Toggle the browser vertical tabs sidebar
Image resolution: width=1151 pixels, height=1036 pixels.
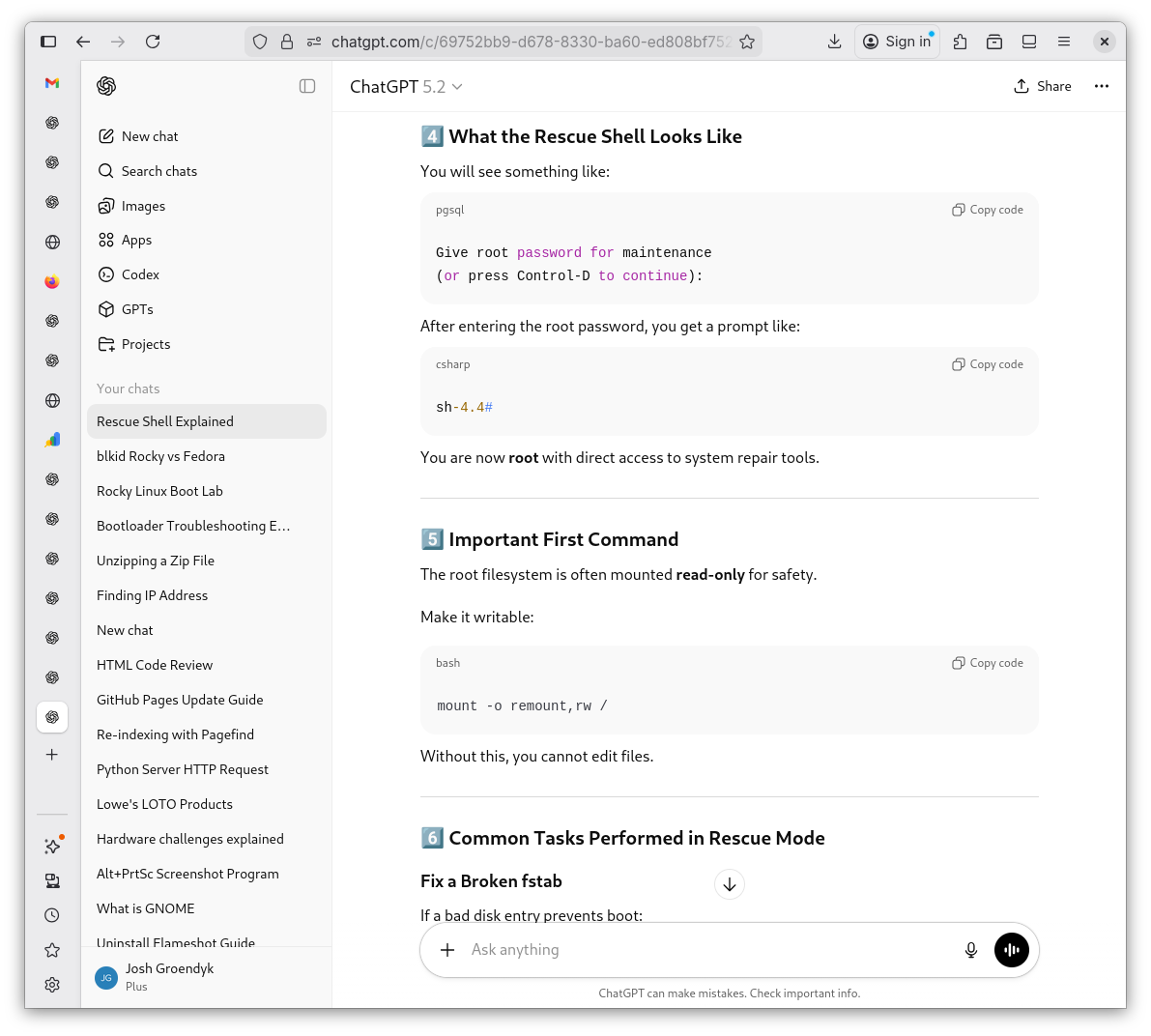48,42
